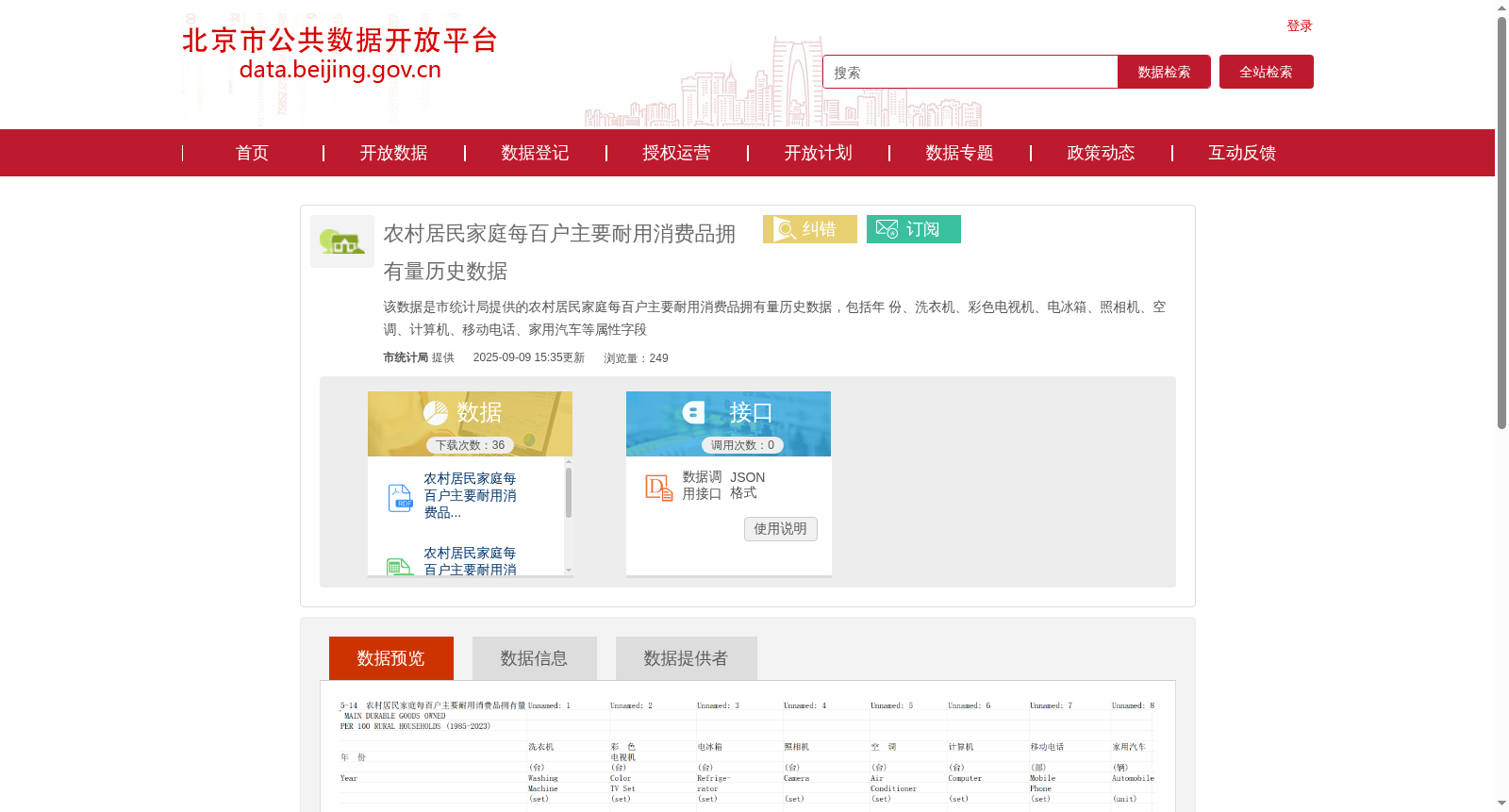This screenshot has height=812, width=1509.
Task: Open 授权运营 navigation item
Action: [x=676, y=153]
